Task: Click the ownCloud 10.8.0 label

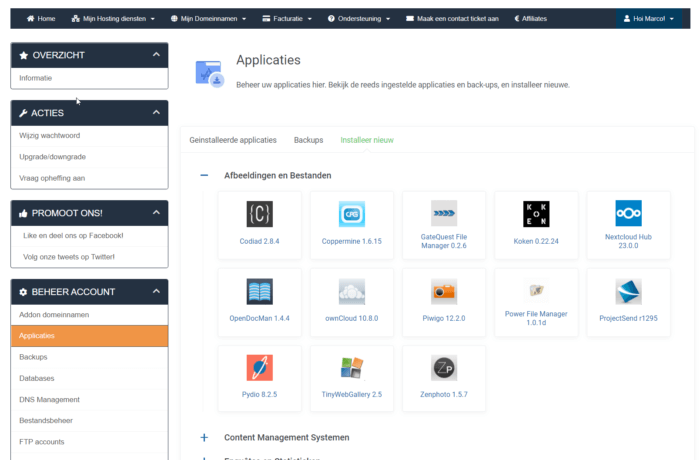Action: (352, 318)
